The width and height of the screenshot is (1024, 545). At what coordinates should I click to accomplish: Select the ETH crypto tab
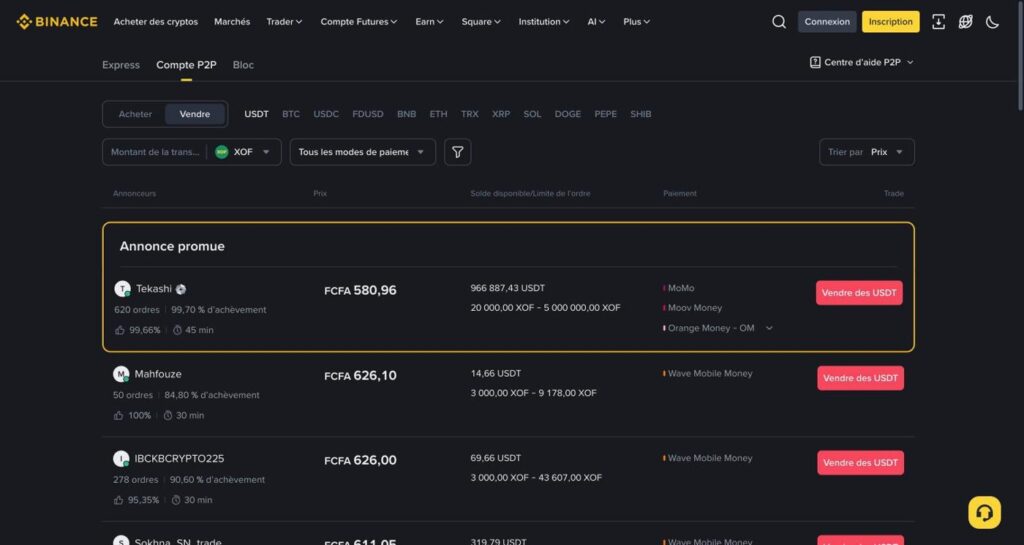pos(438,114)
